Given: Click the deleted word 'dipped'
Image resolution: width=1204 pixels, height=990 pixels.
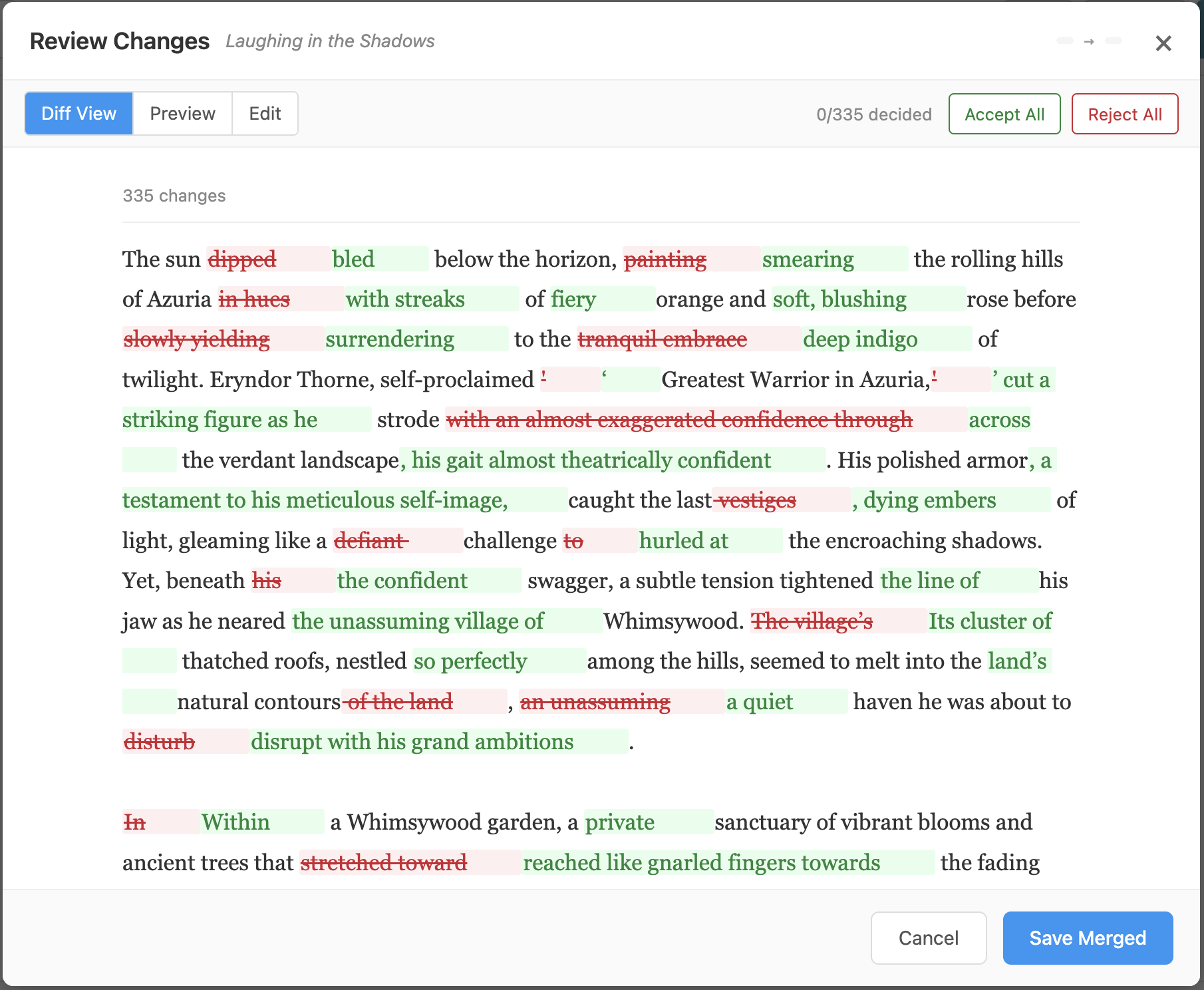Looking at the screenshot, I should (242, 259).
